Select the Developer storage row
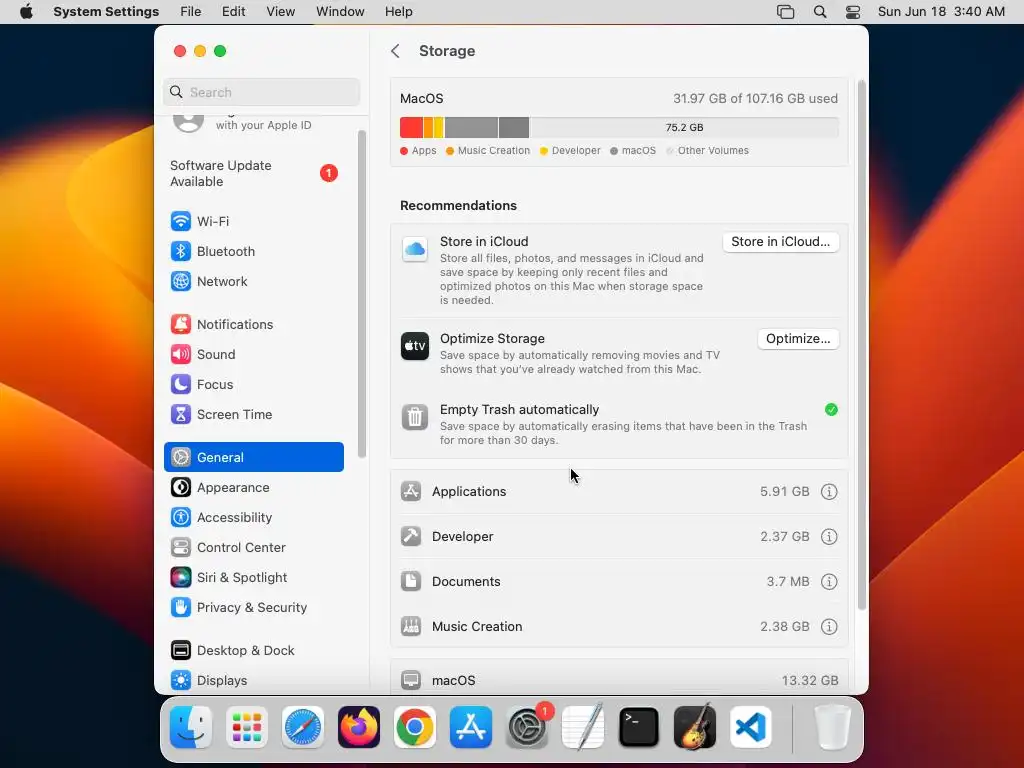The height and width of the screenshot is (768, 1024). (x=619, y=537)
